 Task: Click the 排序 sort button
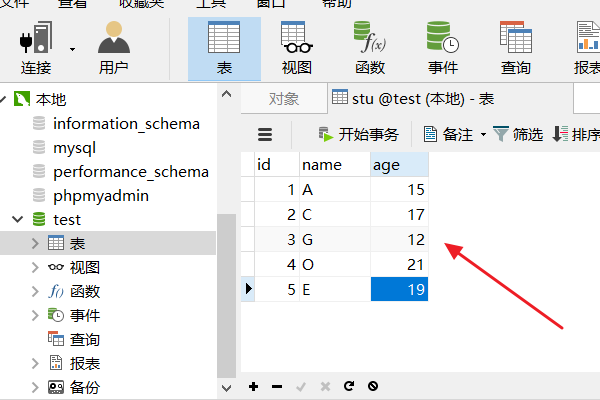tap(576, 134)
